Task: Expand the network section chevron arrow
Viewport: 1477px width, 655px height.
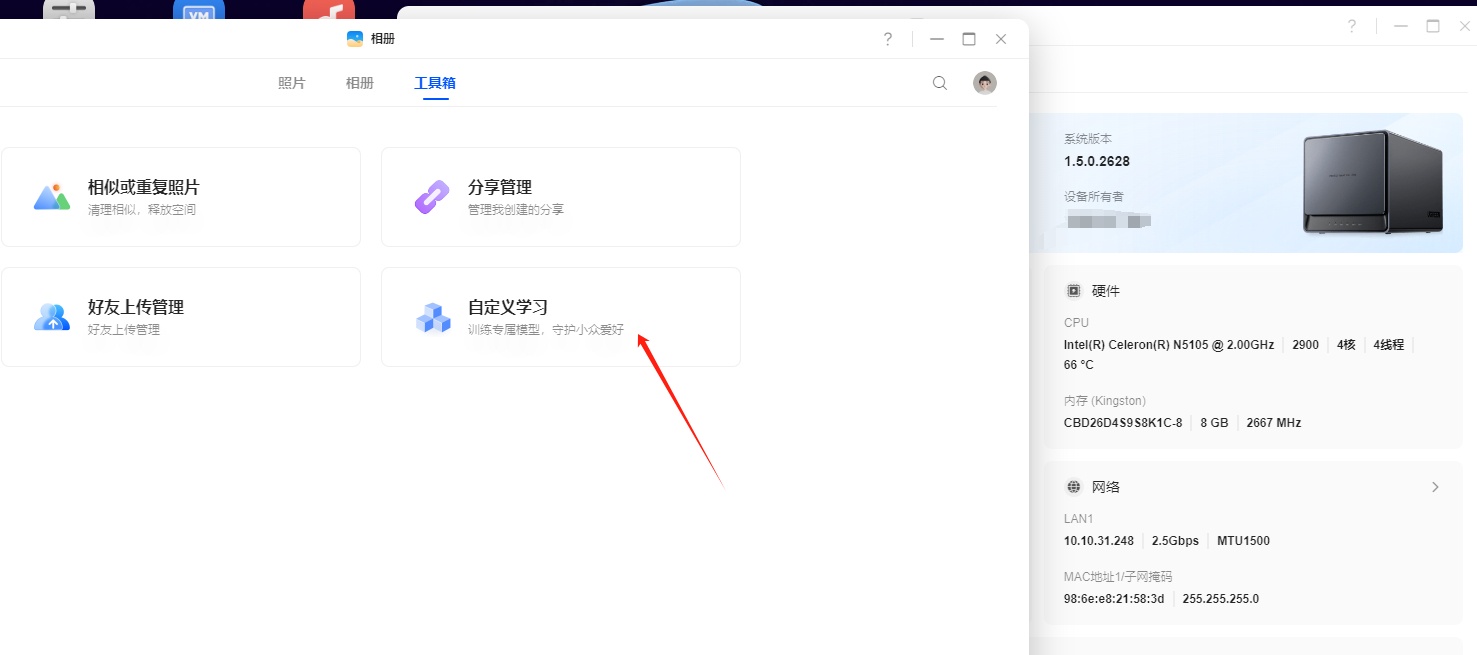Action: [1435, 487]
